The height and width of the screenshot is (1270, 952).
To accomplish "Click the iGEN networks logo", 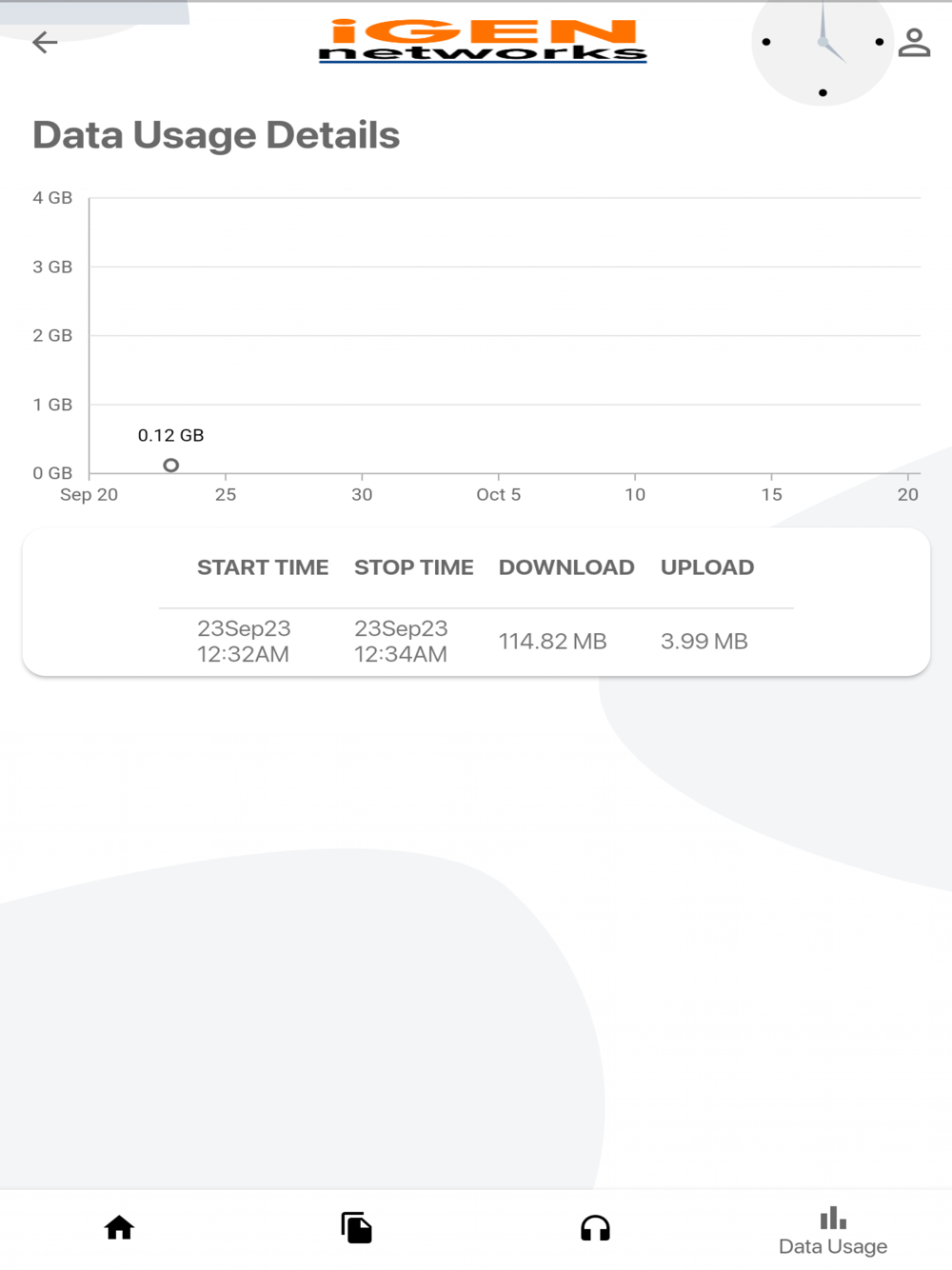I will 483,41.
